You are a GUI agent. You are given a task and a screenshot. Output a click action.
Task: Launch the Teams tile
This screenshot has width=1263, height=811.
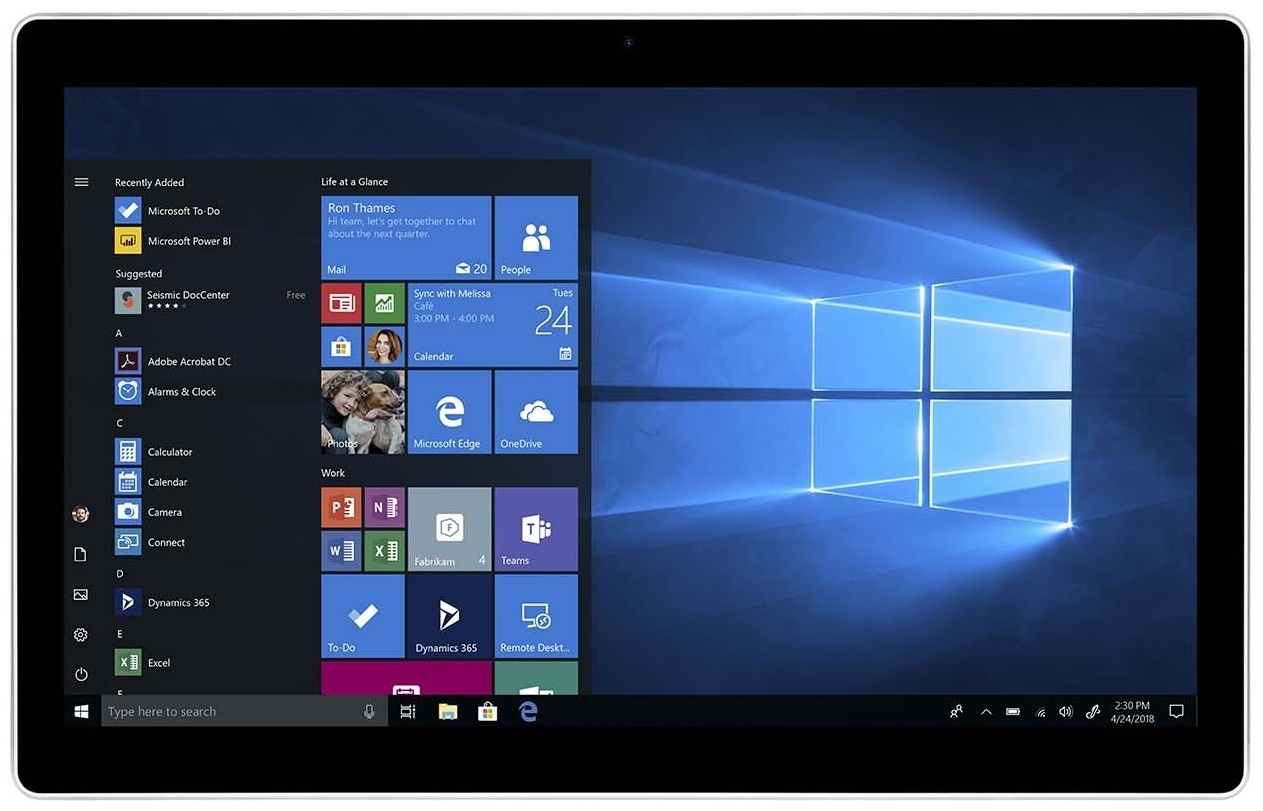pos(536,529)
